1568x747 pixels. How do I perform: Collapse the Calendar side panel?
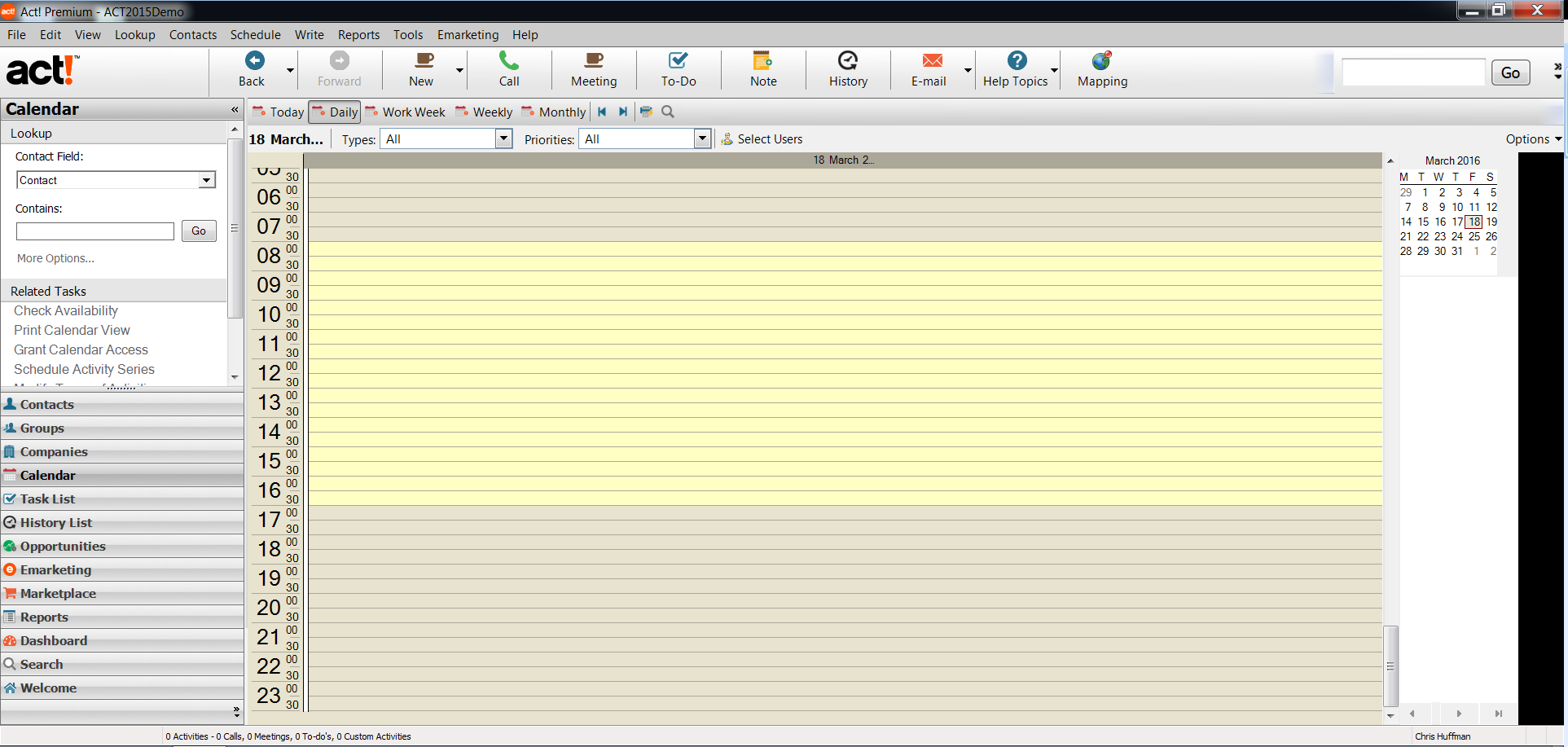point(235,109)
